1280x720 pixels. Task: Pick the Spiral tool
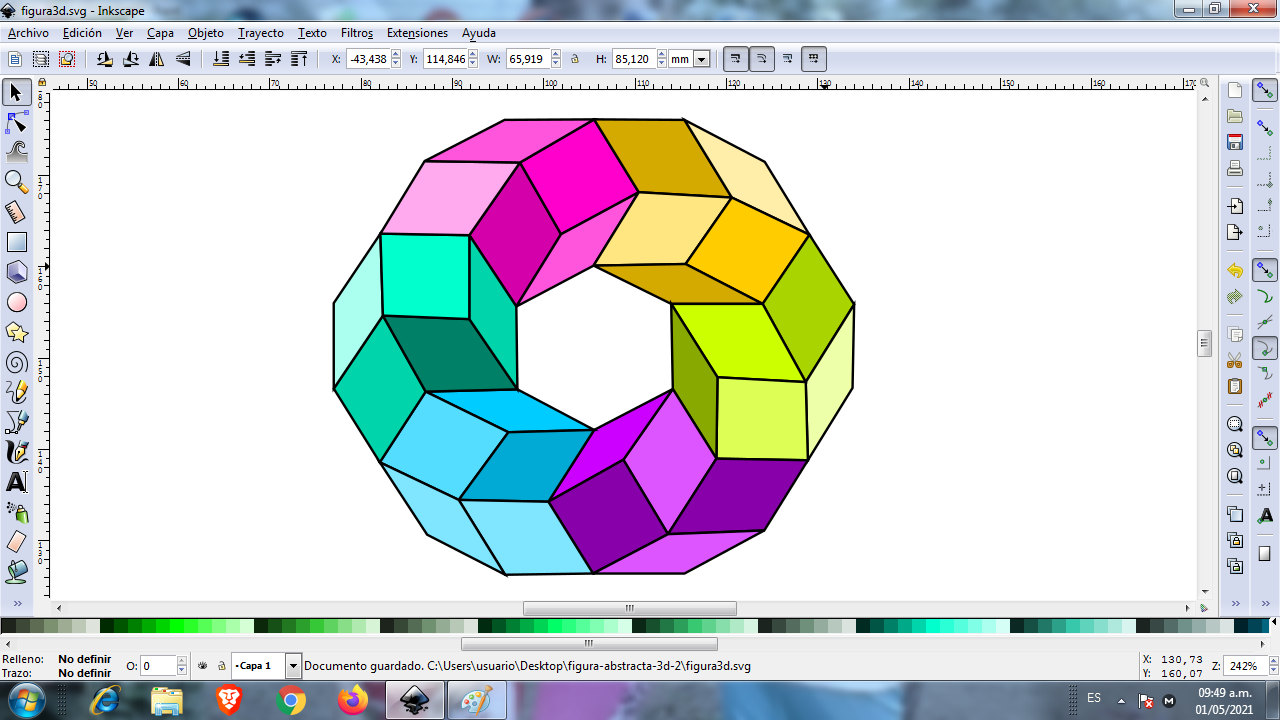pyautogui.click(x=16, y=362)
